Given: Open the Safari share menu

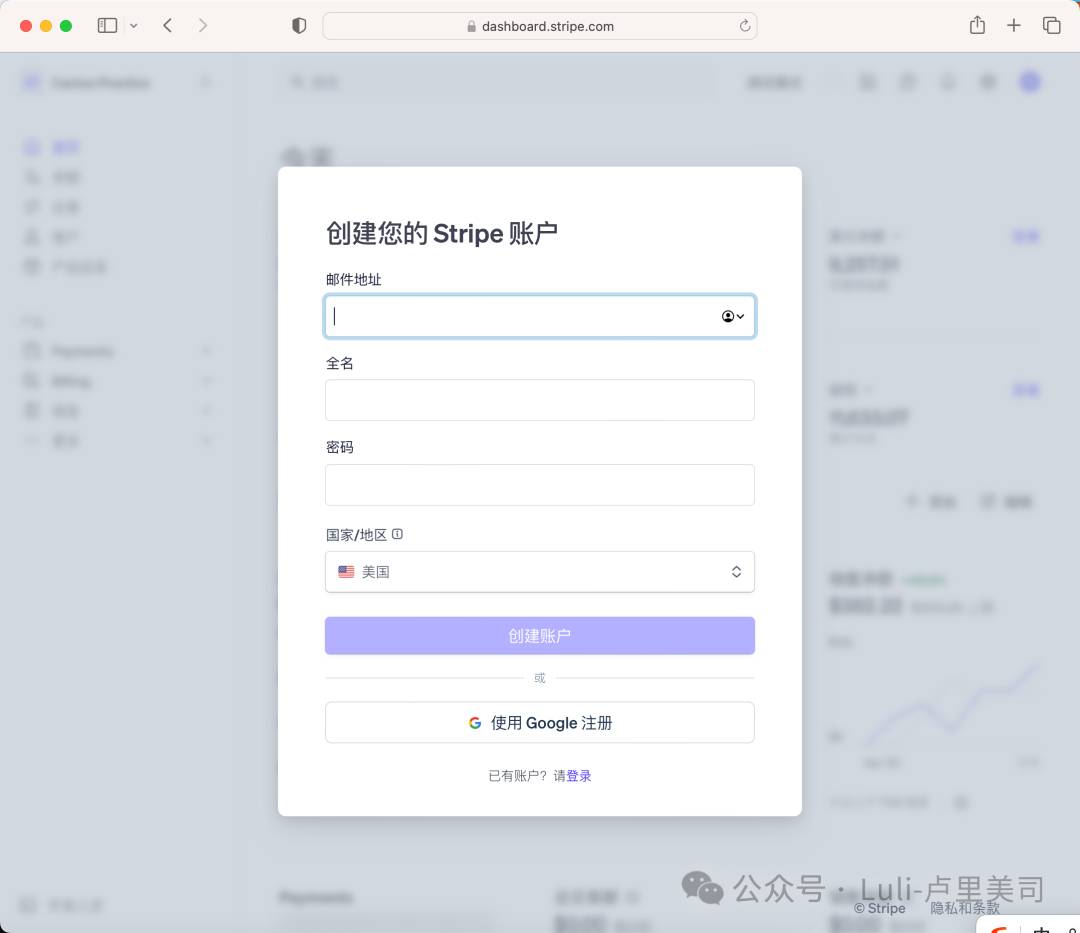Looking at the screenshot, I should click(977, 25).
